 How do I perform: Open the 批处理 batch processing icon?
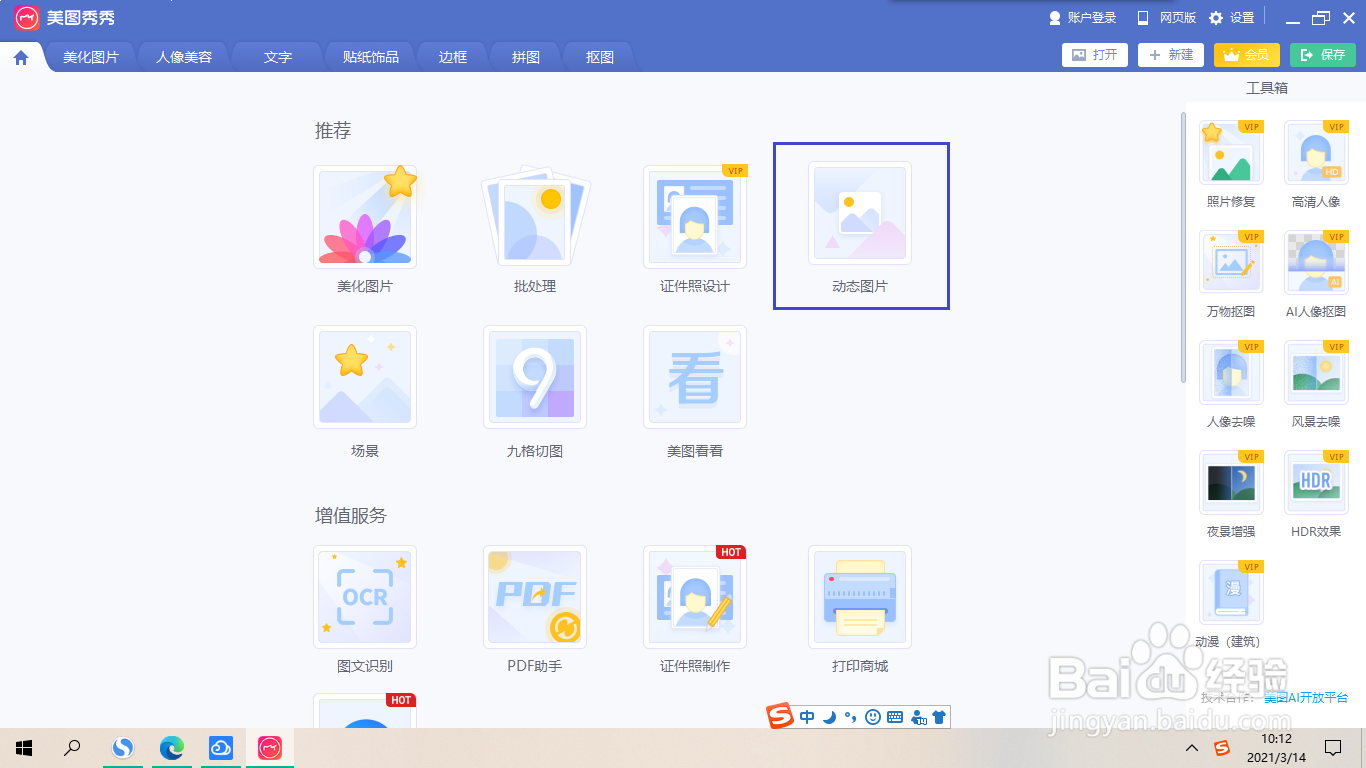(535, 217)
